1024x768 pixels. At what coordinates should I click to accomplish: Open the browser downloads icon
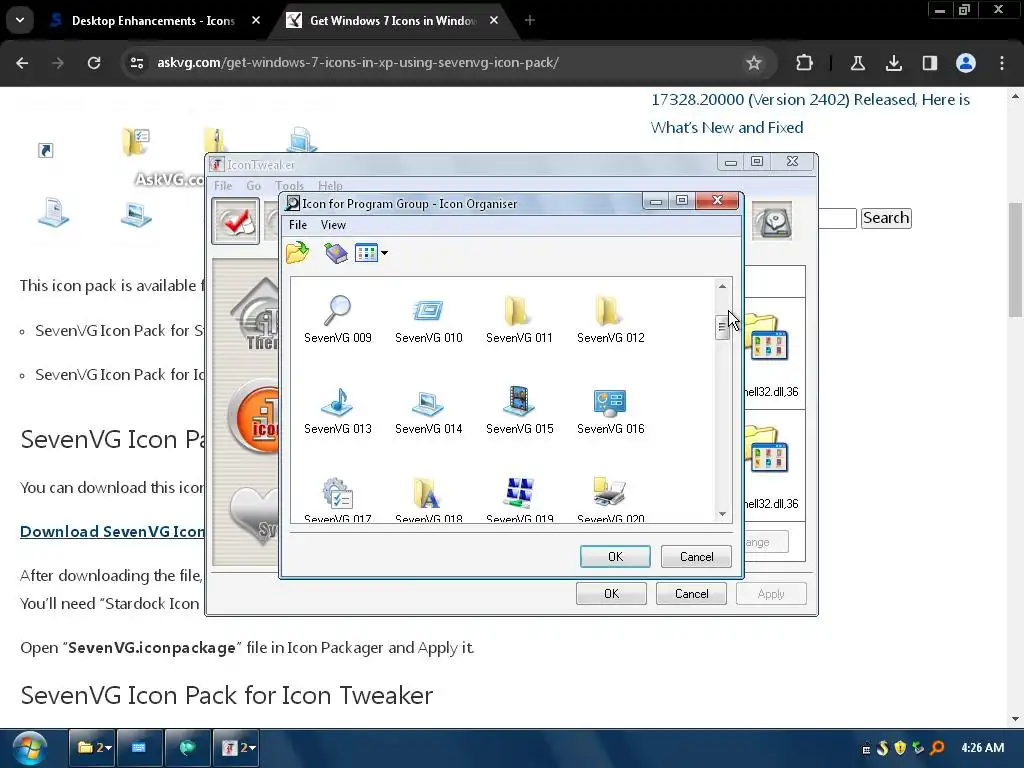893,63
